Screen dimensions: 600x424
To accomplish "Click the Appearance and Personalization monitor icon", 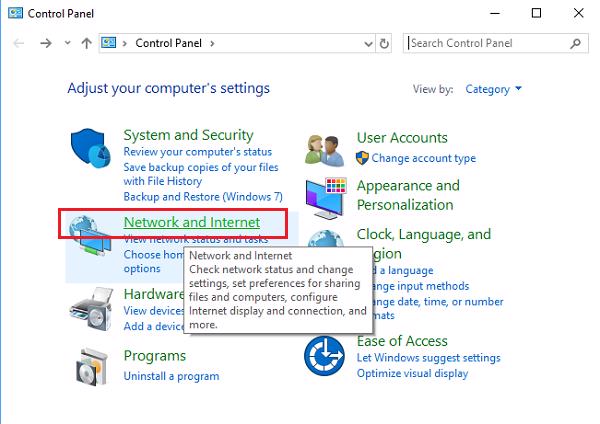I will (x=326, y=196).
